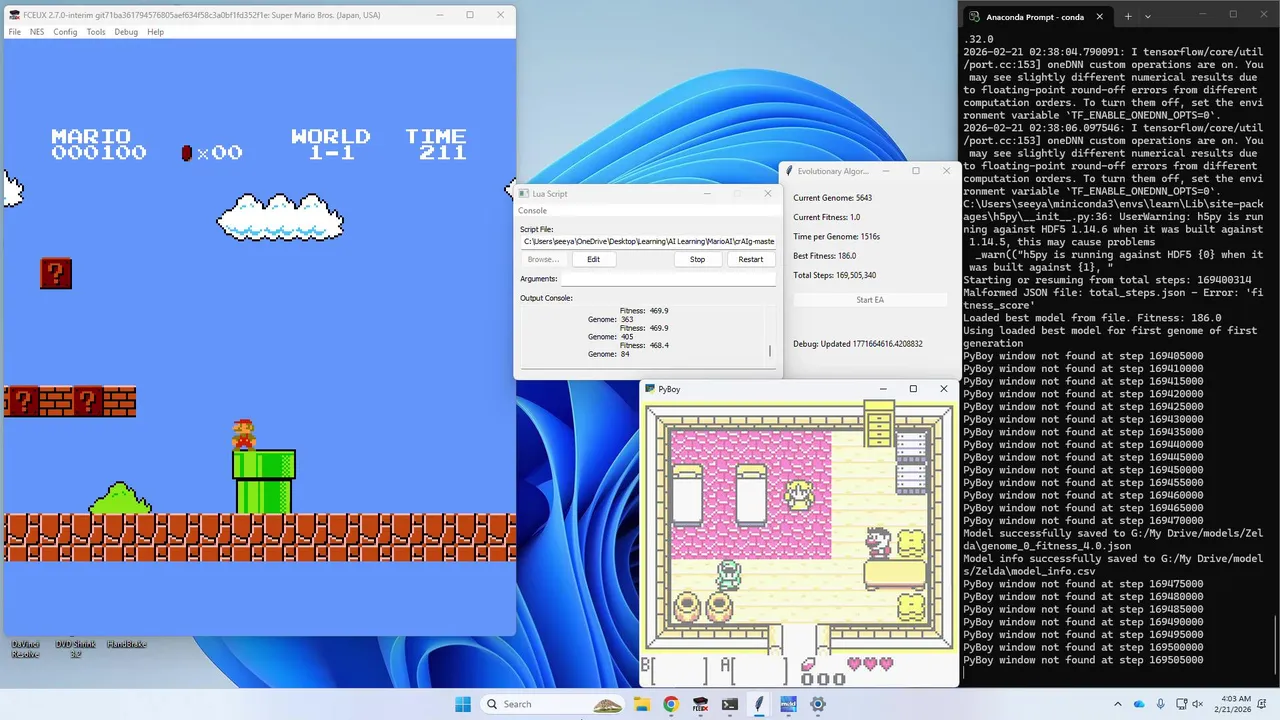Image resolution: width=1280 pixels, height=720 pixels.
Task: Maximize the PyBoy window
Action: tap(913, 389)
